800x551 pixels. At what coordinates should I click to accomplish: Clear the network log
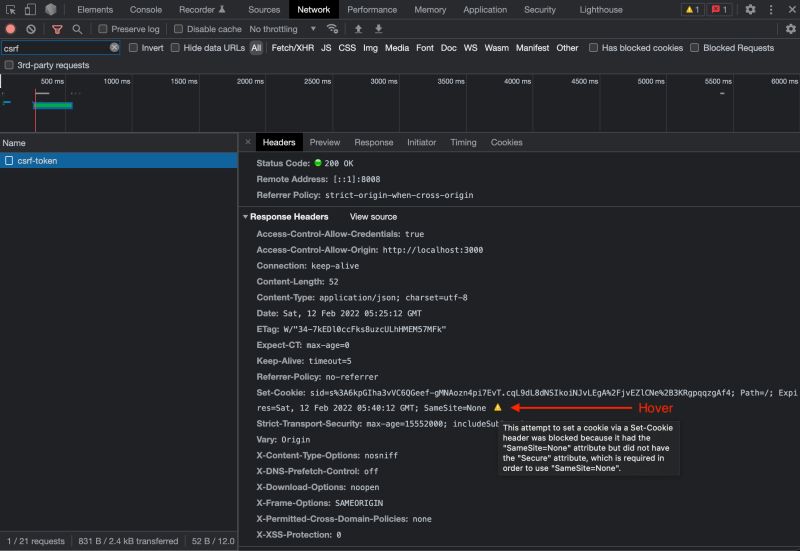pos(31,29)
